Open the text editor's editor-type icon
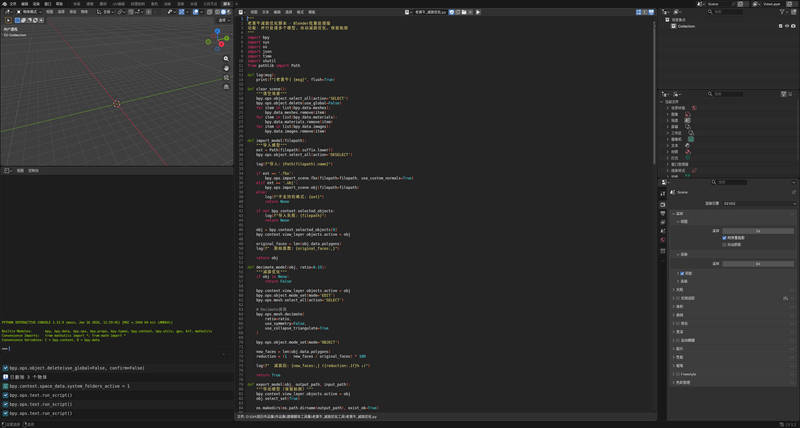800x428 pixels. click(241, 12)
